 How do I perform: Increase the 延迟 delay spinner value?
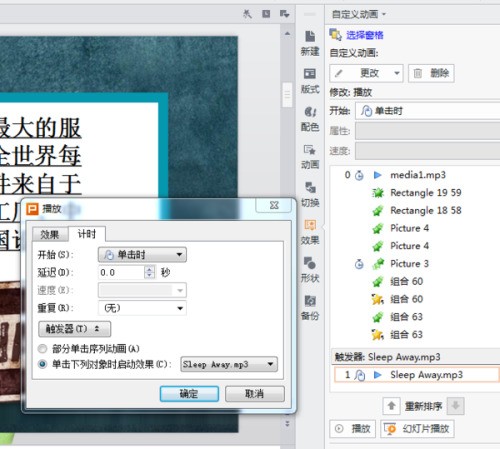[x=150, y=269]
